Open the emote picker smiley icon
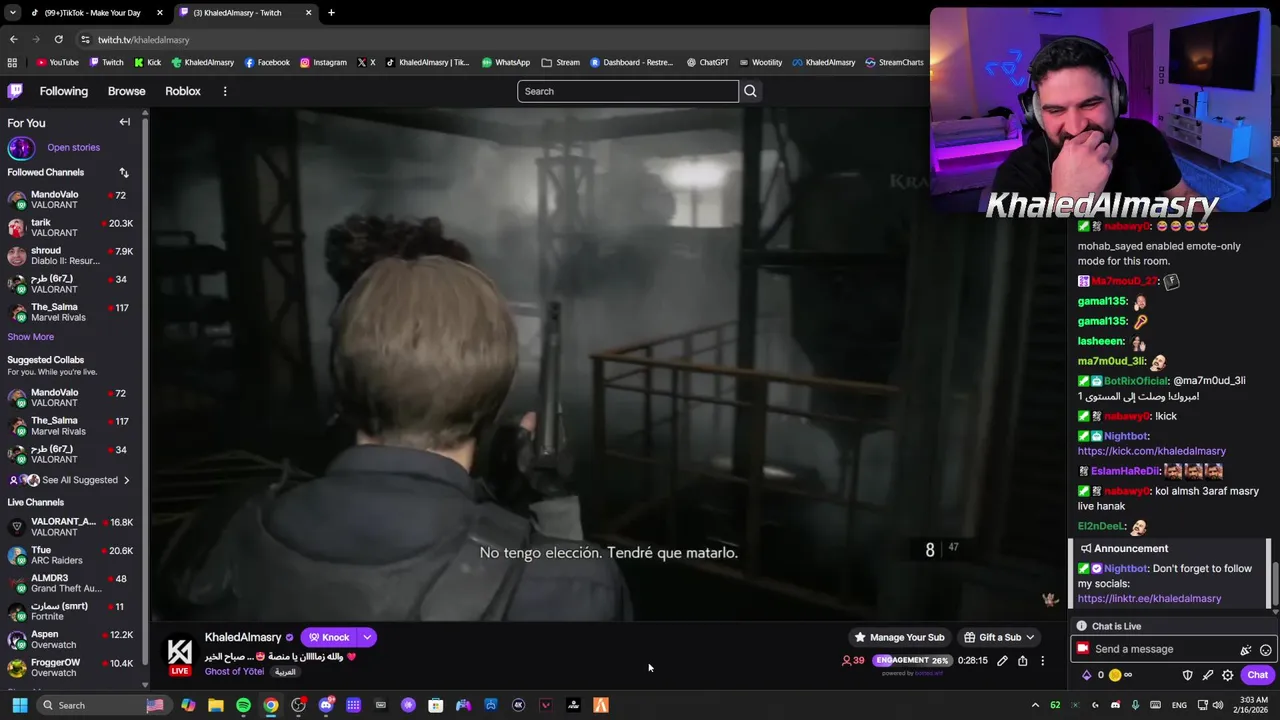Viewport: 1280px width, 720px height. [1265, 650]
